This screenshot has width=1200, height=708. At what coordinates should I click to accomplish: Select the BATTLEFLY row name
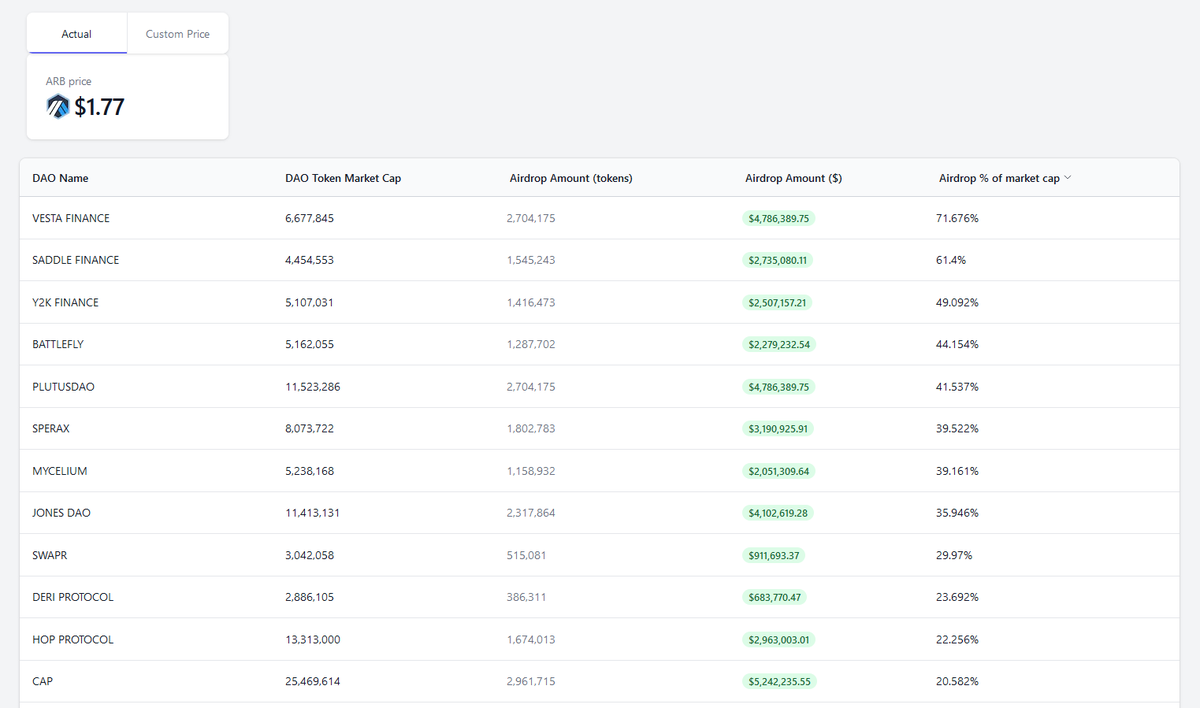pos(58,344)
